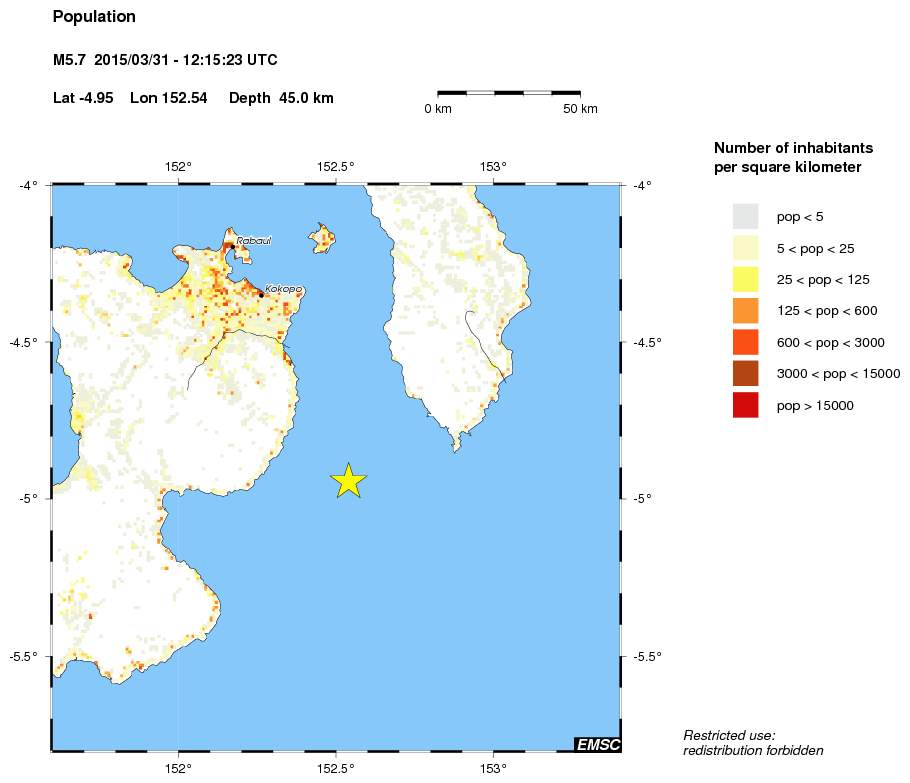Image resolution: width=910 pixels, height=783 pixels.
Task: Click the M5.7 event date text
Action: coord(165,61)
